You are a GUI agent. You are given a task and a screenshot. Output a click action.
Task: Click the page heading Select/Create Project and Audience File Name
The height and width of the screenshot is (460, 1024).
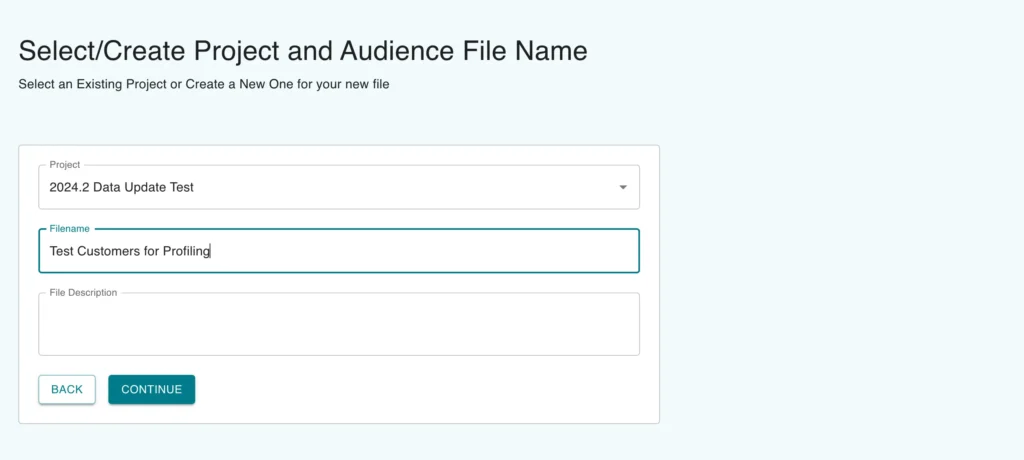[303, 51]
